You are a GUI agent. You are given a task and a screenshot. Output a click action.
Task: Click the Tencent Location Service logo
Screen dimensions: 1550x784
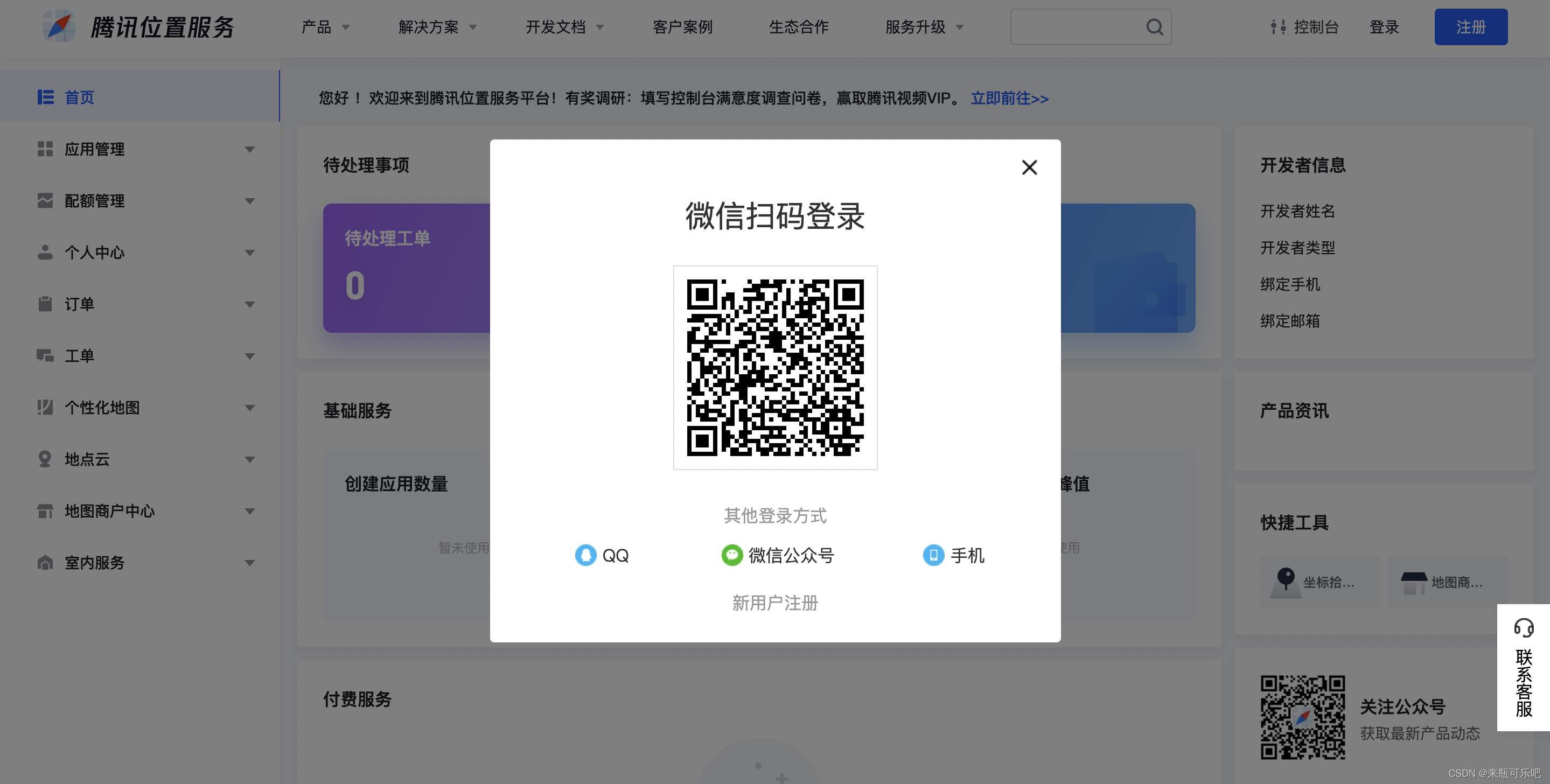point(60,26)
